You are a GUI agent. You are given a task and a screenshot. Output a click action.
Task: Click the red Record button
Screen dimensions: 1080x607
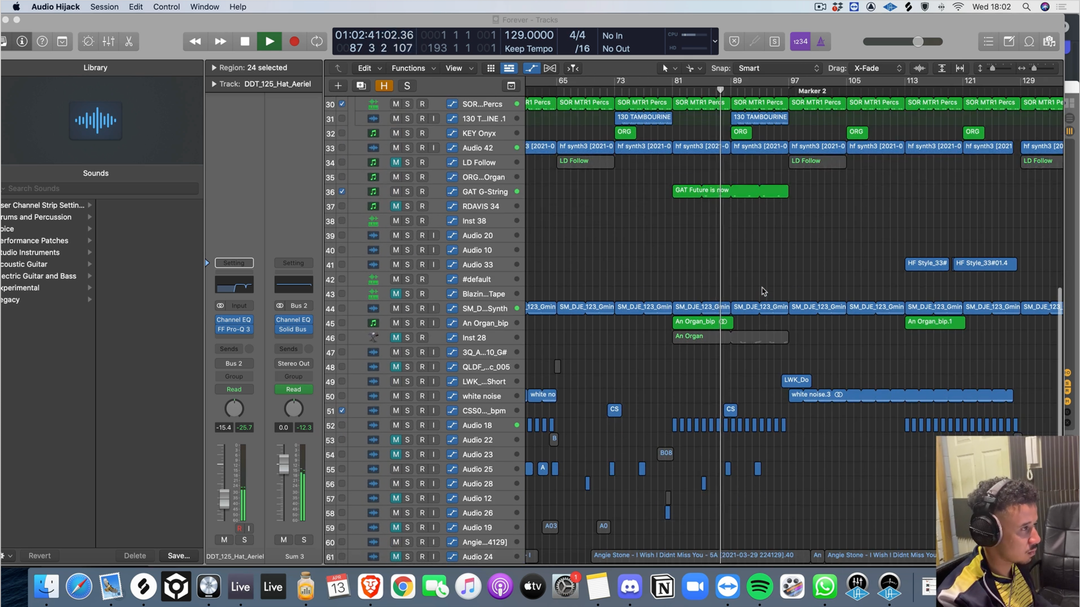[x=294, y=41]
